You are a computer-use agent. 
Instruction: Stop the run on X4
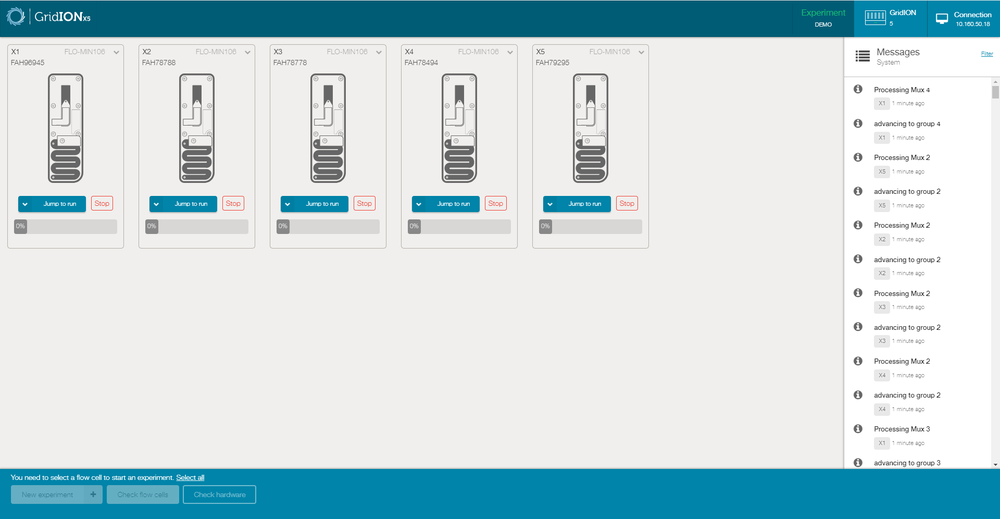click(x=496, y=203)
